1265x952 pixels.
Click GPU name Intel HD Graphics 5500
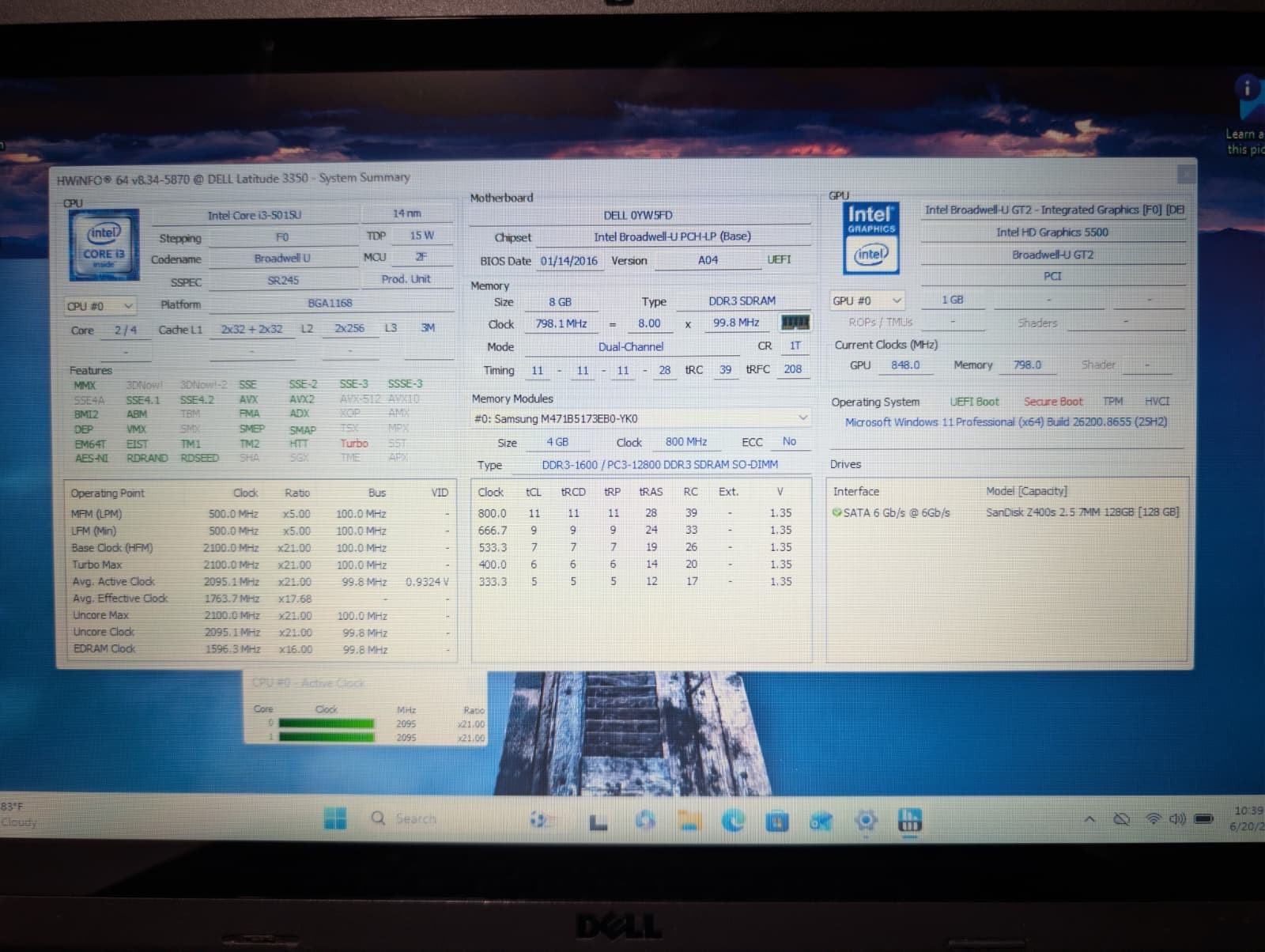point(1052,232)
